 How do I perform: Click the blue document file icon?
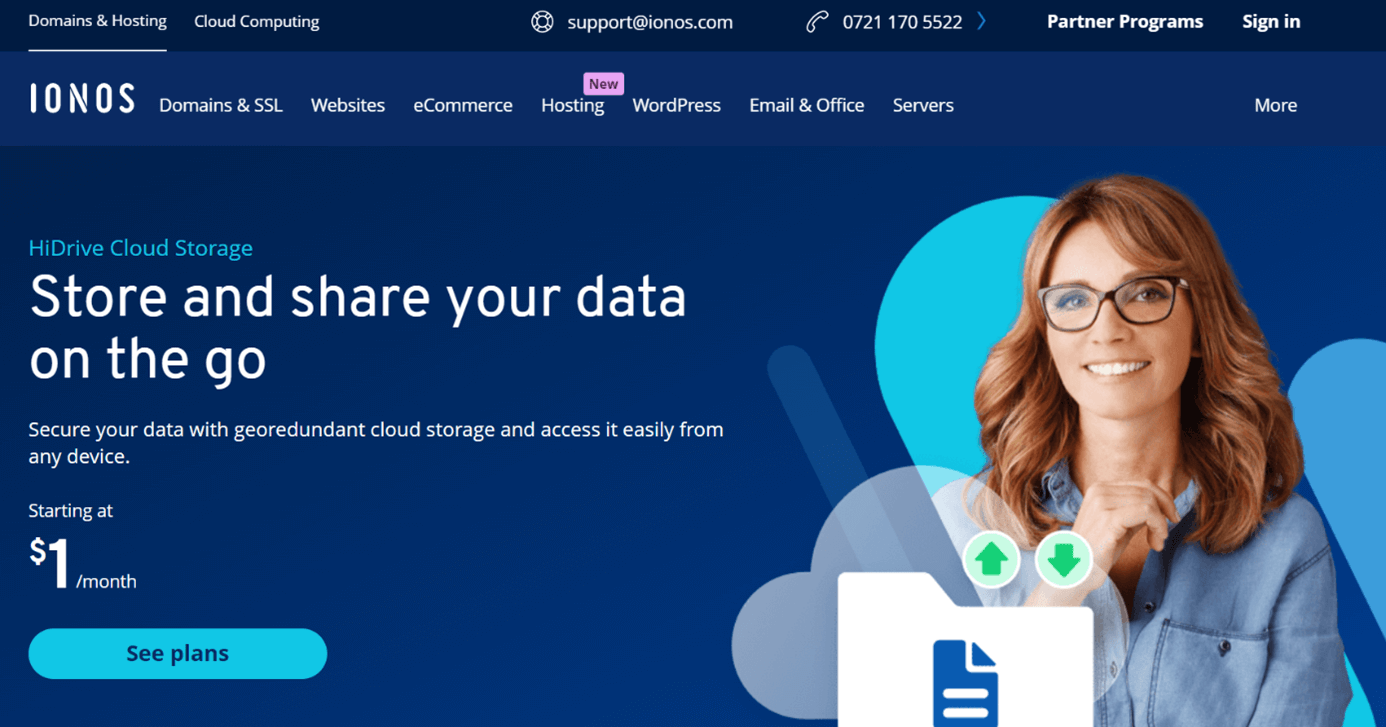tap(965, 682)
